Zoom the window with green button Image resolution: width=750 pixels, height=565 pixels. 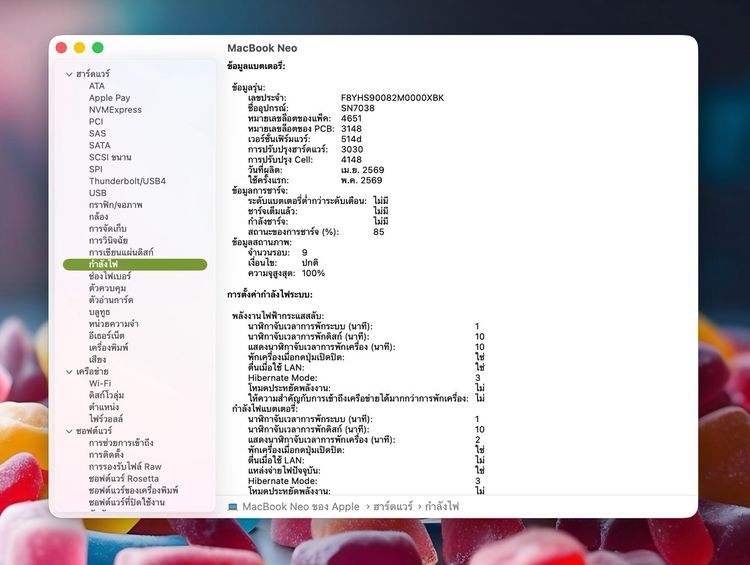point(98,48)
